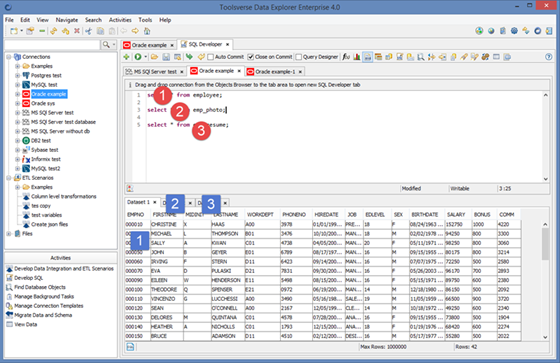Viewport: 560px width, 363px height.
Task: Click the magnifier find icon in SQL toolbar
Action: [x=421, y=57]
